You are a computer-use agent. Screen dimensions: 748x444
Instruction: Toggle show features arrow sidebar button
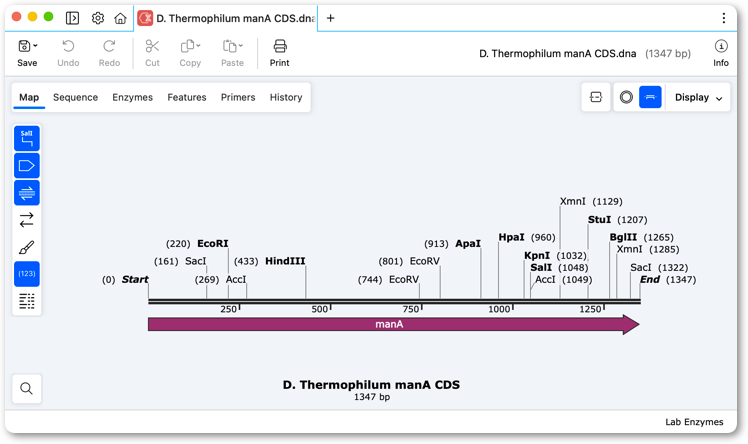(x=27, y=166)
